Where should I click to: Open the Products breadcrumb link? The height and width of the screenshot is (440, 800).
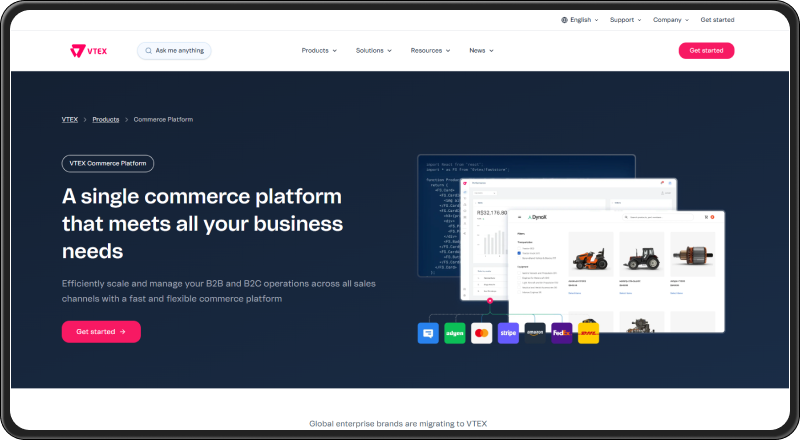coord(106,119)
